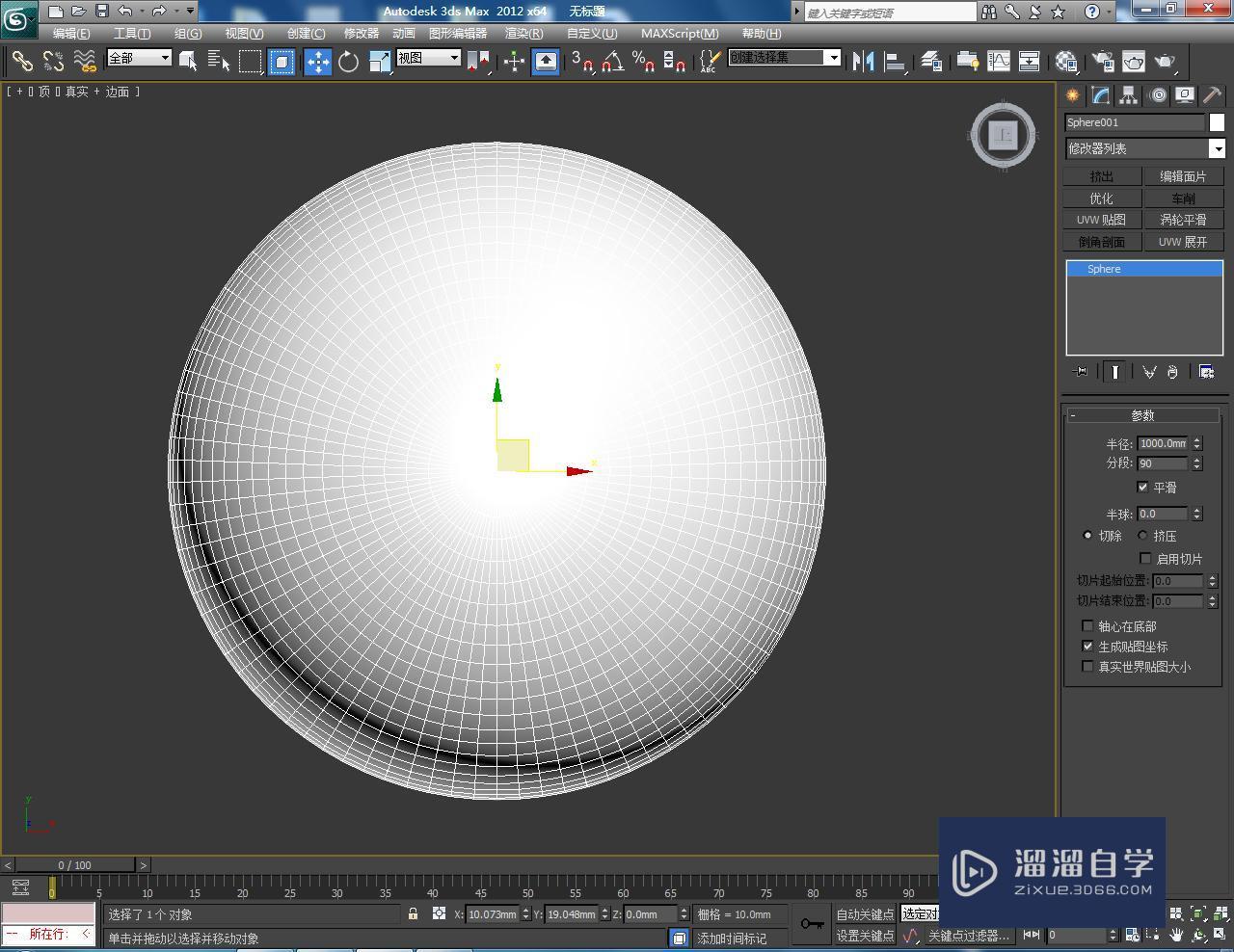Open the Utilities panel hammer icon
This screenshot has height=952, width=1234.
(1211, 94)
